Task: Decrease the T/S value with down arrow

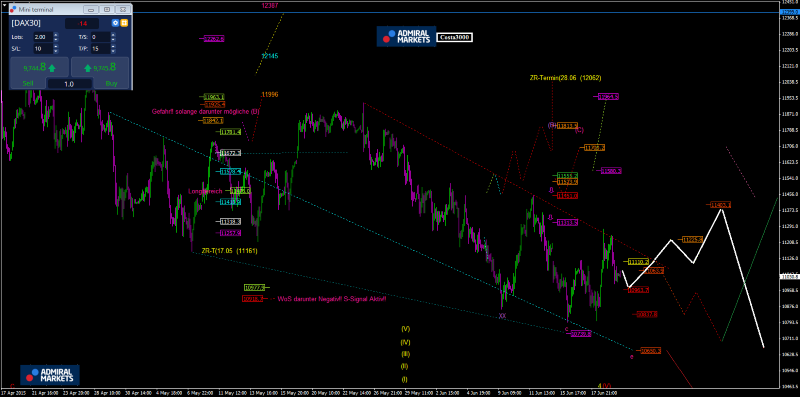Action: (113, 39)
